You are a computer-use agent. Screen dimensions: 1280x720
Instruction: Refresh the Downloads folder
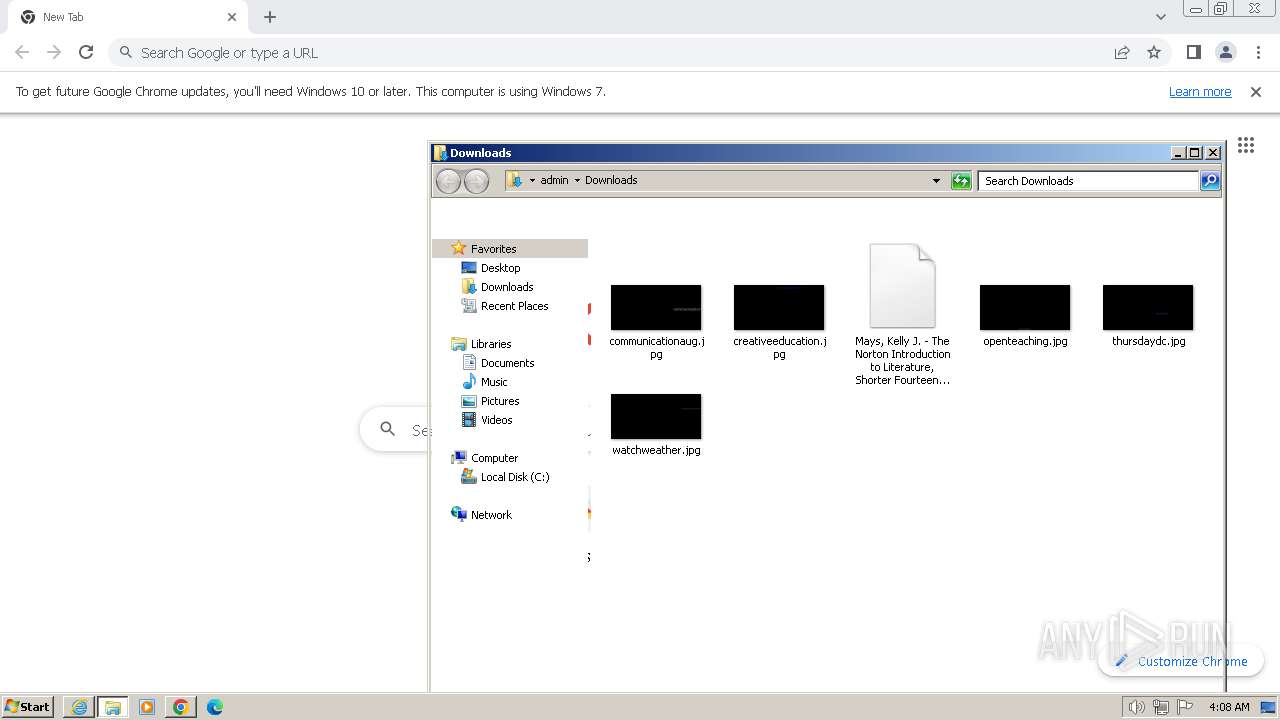(961, 181)
